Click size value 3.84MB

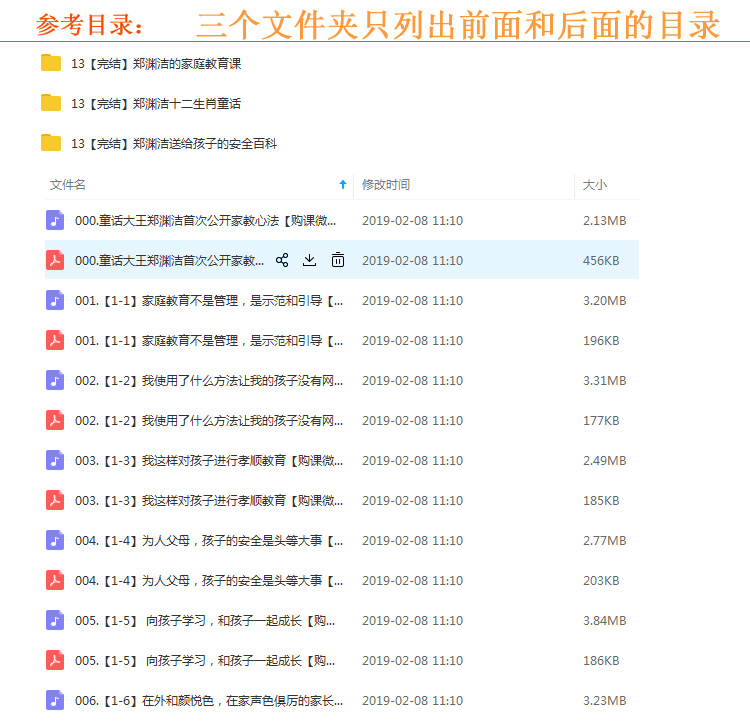pos(604,621)
